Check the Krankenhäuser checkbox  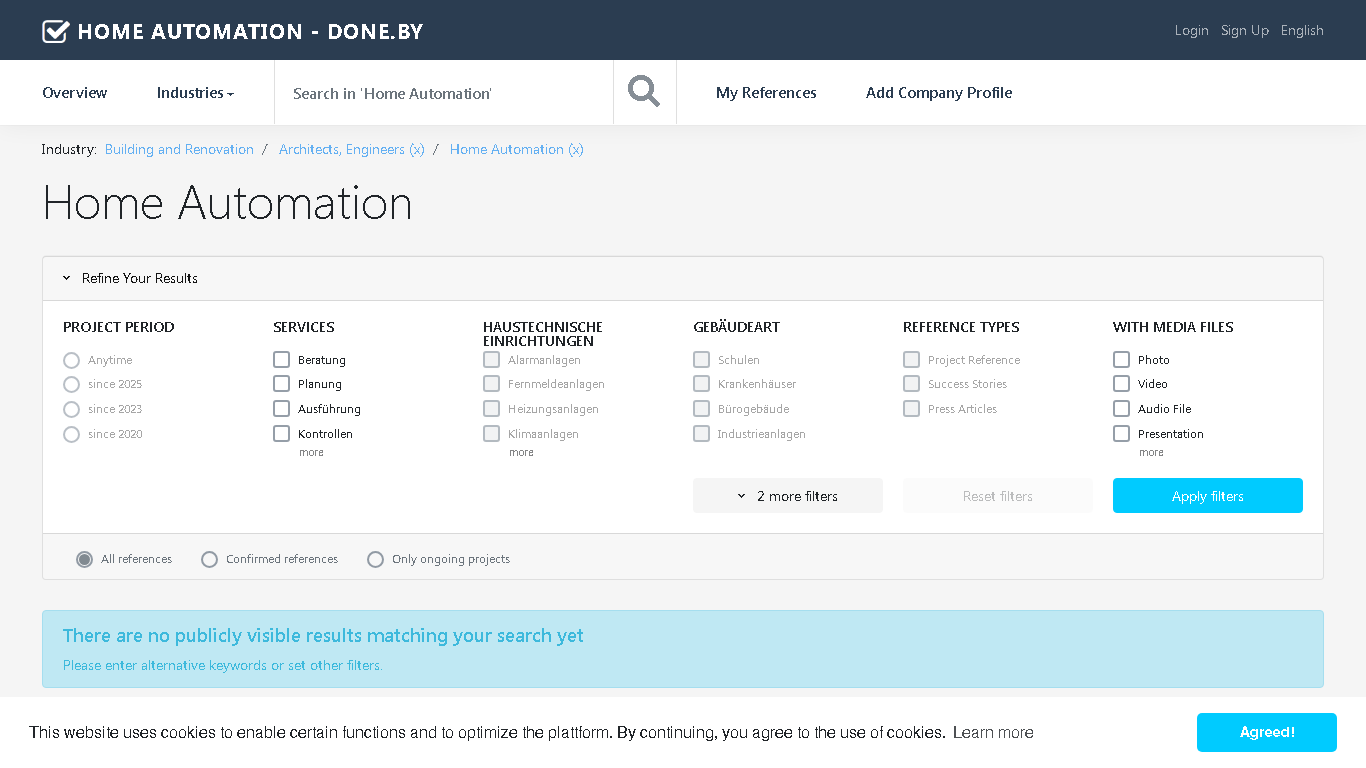(x=701, y=383)
